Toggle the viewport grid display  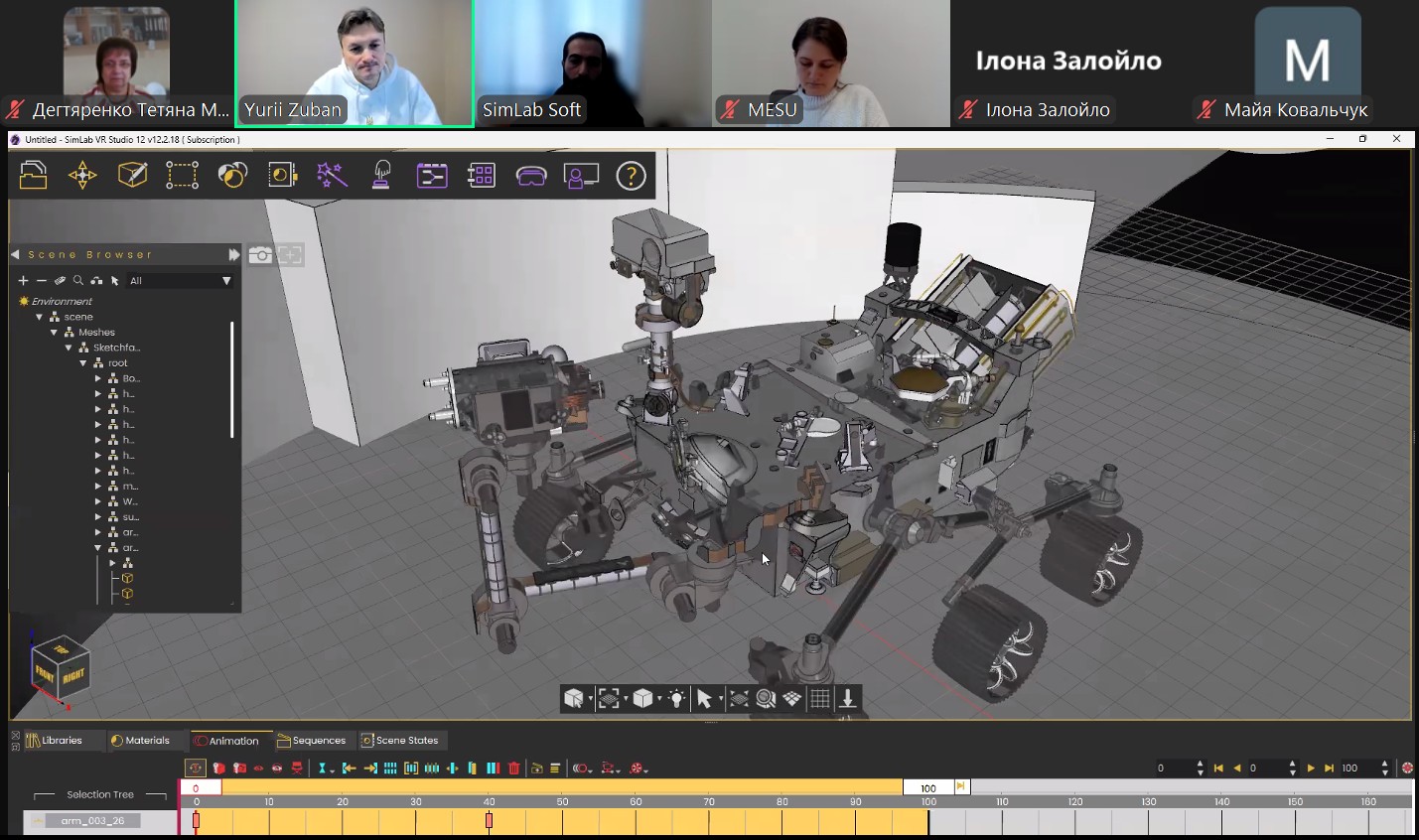[x=820, y=699]
